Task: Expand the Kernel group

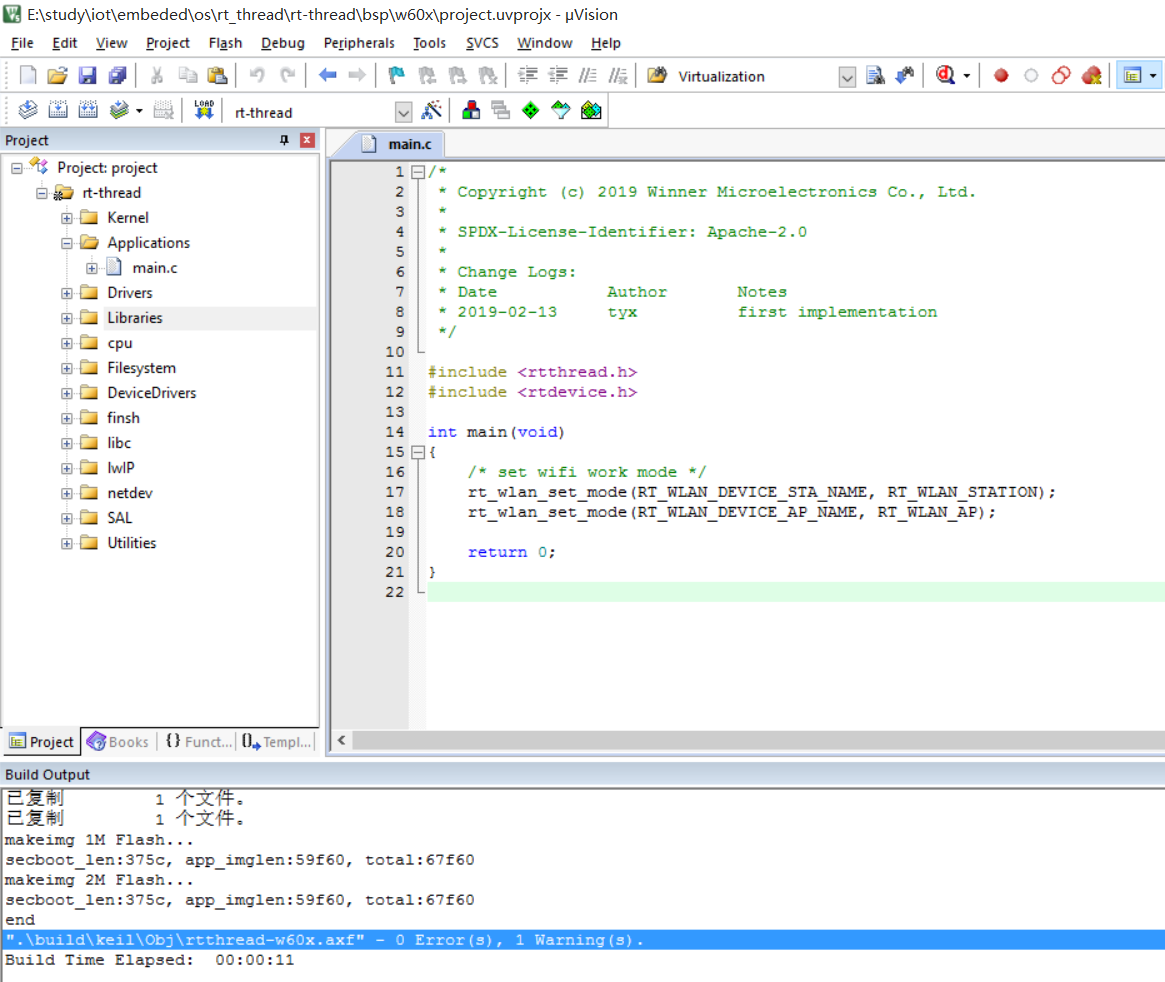Action: (x=67, y=218)
